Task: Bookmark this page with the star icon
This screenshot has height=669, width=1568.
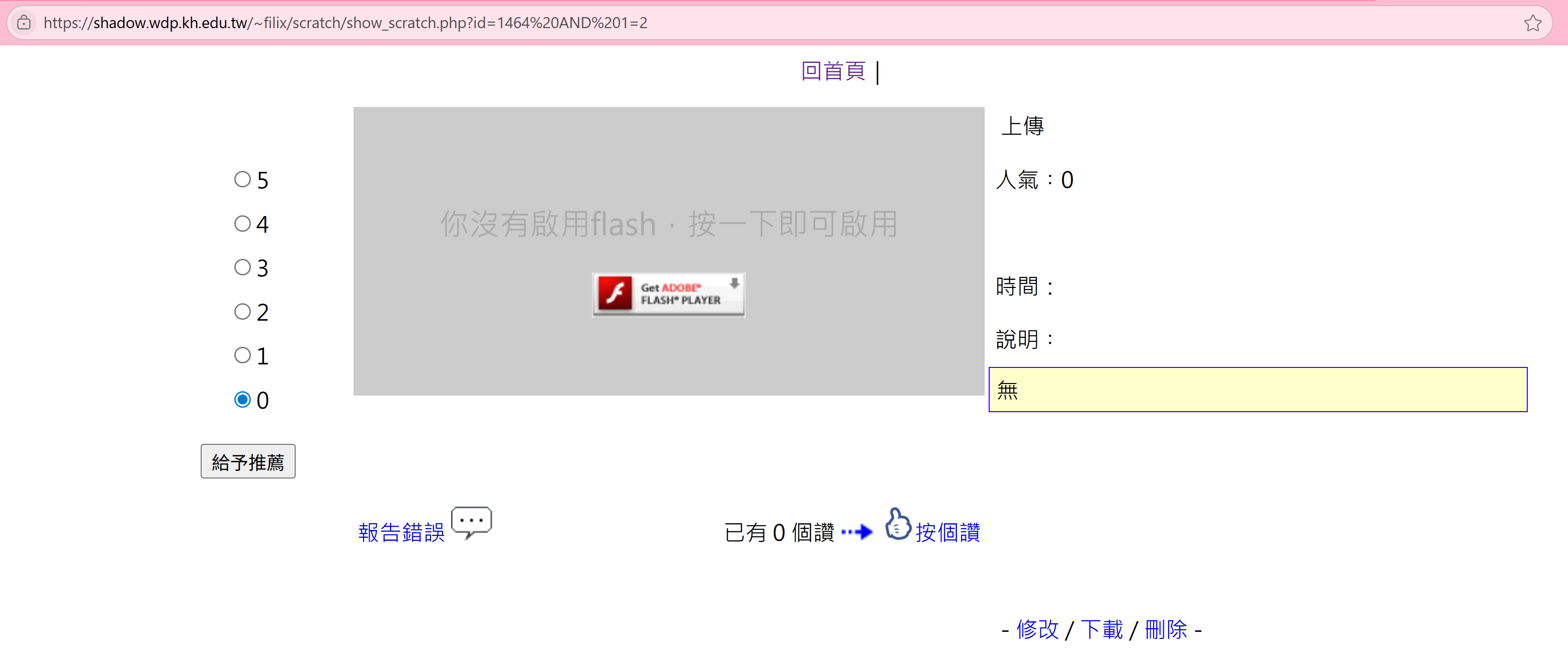Action: (1532, 23)
